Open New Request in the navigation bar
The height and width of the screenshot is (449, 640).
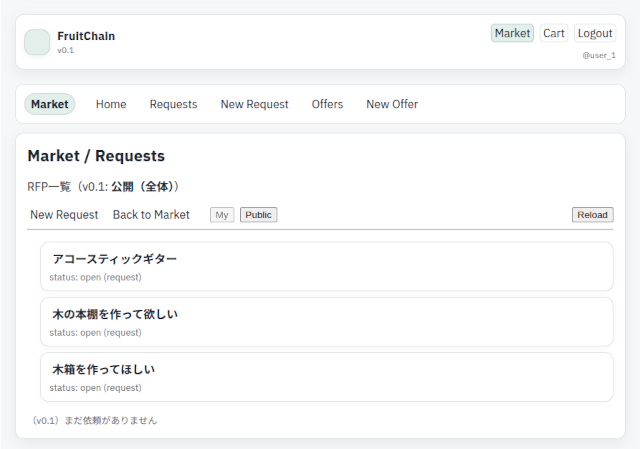(x=254, y=104)
